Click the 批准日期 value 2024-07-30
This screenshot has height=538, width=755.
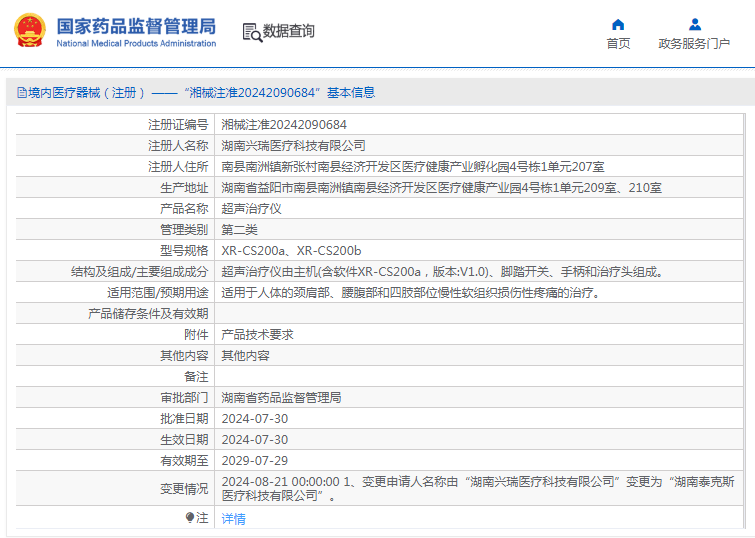255,419
